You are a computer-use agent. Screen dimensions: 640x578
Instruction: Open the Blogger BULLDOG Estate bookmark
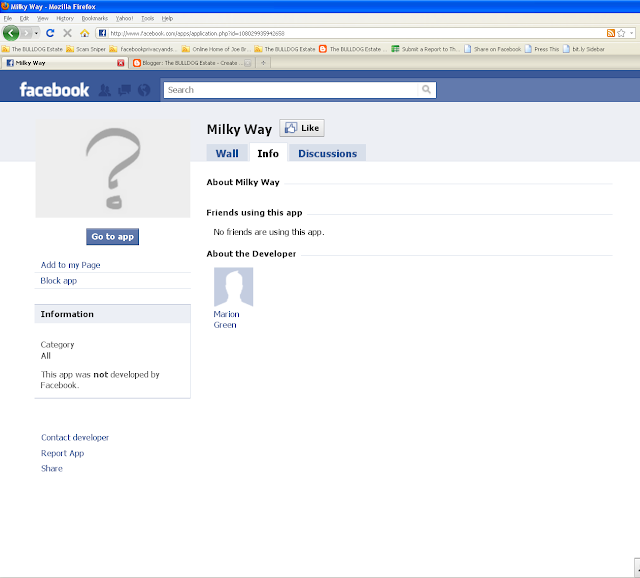pyautogui.click(x=351, y=49)
